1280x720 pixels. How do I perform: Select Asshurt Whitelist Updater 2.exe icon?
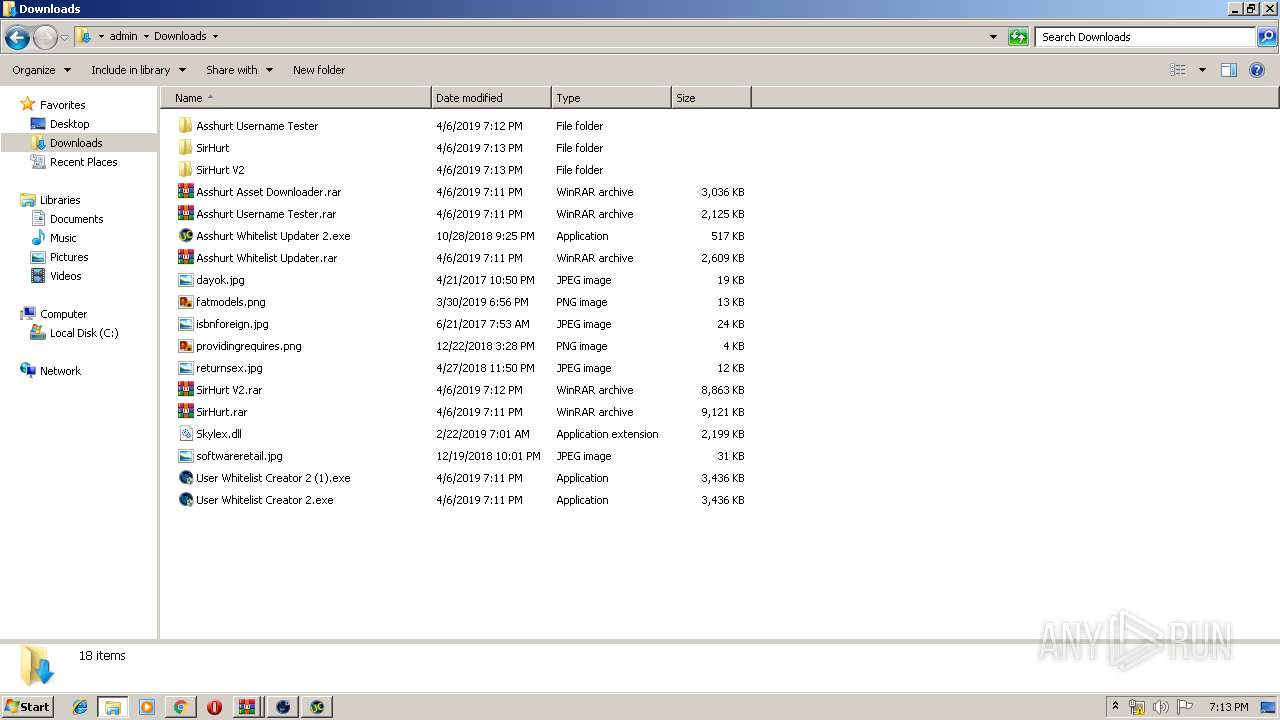185,236
